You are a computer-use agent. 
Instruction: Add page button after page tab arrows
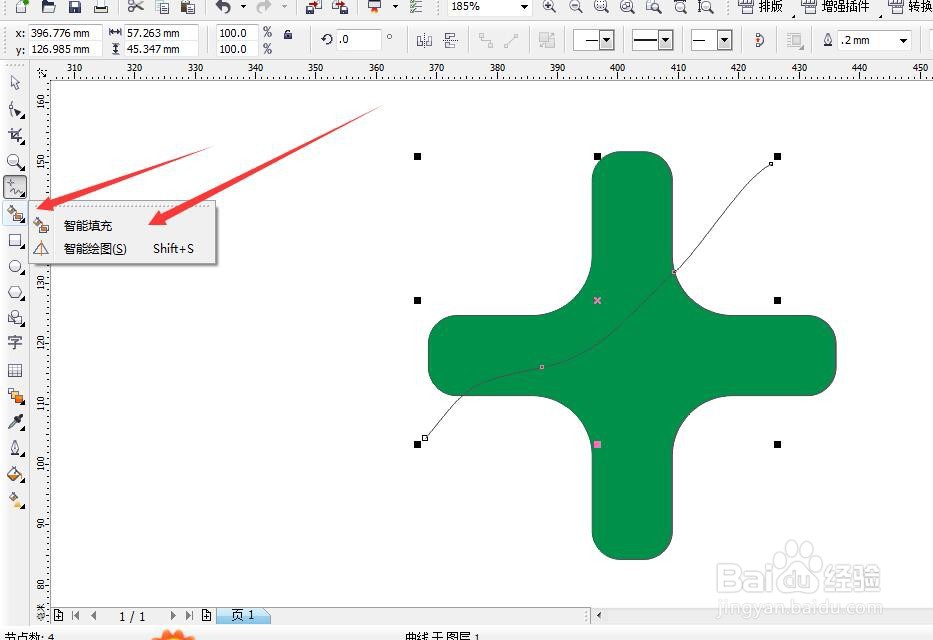(206, 616)
